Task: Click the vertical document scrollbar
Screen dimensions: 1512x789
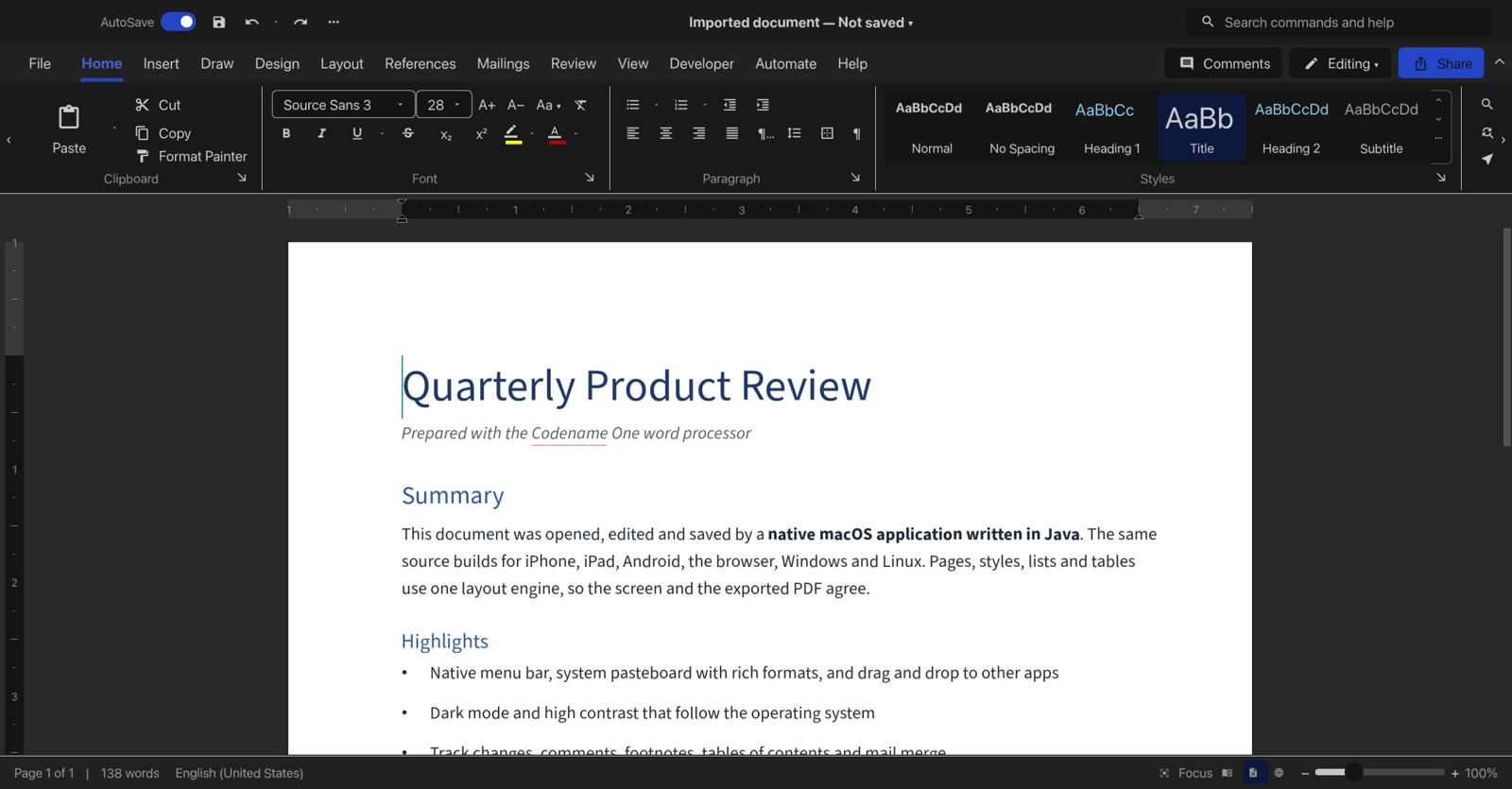Action: tap(1506, 337)
